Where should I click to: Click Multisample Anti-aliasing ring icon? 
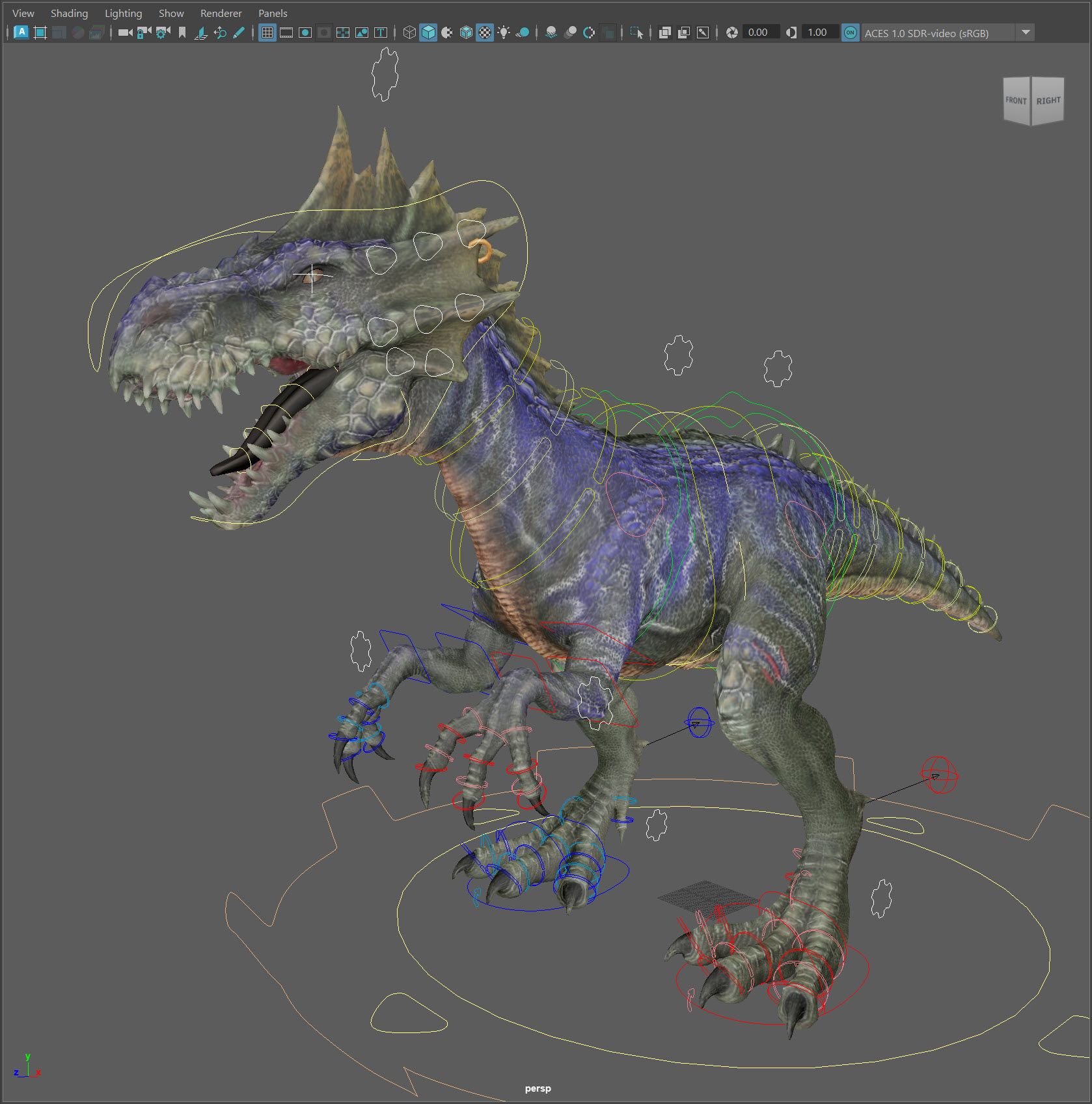pos(589,32)
